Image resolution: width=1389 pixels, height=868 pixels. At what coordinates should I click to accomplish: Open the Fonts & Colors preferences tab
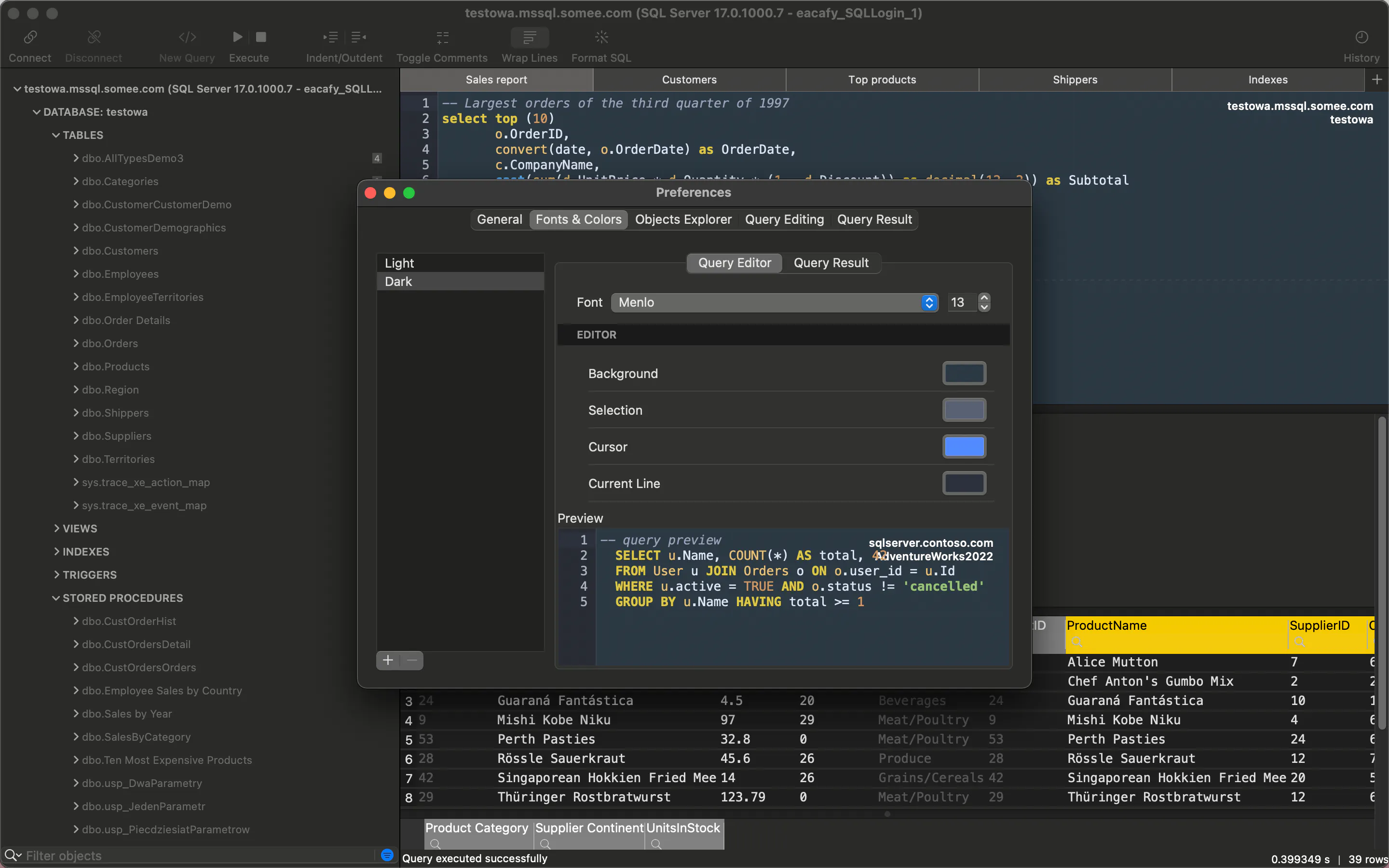click(x=579, y=219)
